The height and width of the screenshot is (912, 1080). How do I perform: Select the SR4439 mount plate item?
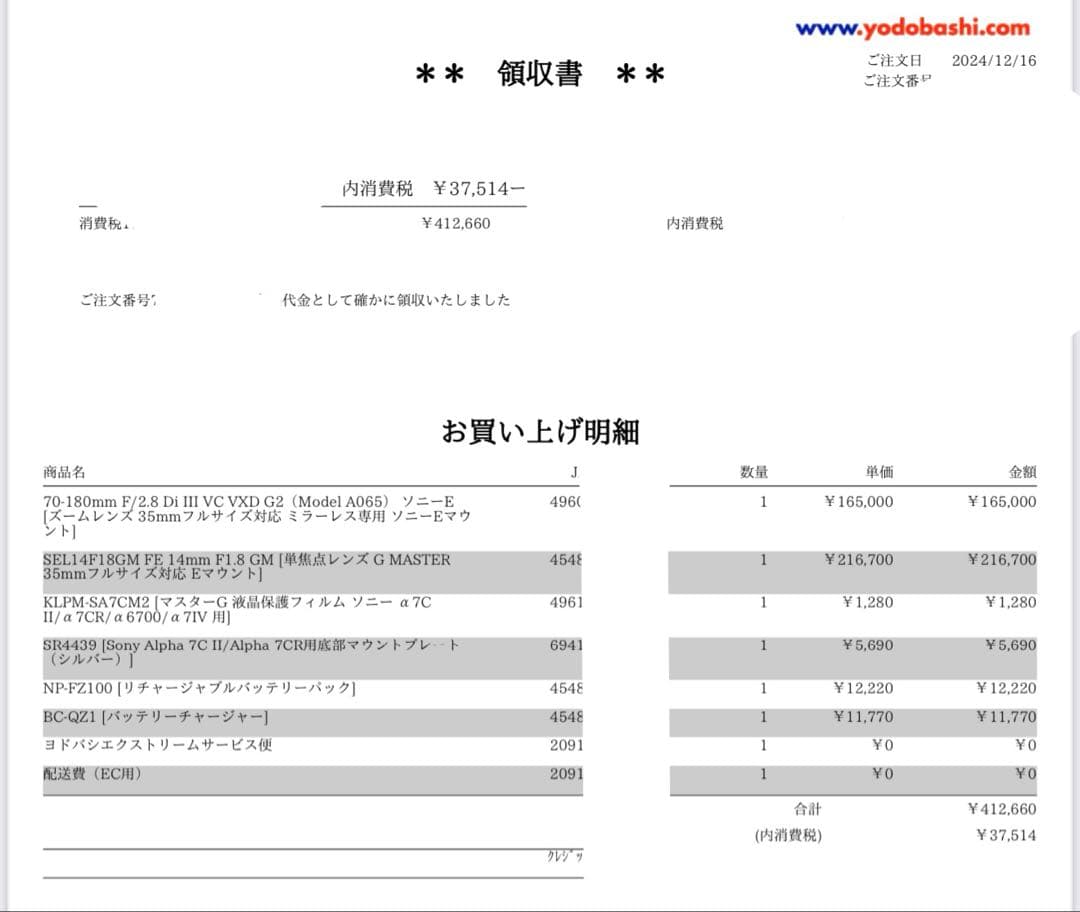pyautogui.click(x=250, y=652)
